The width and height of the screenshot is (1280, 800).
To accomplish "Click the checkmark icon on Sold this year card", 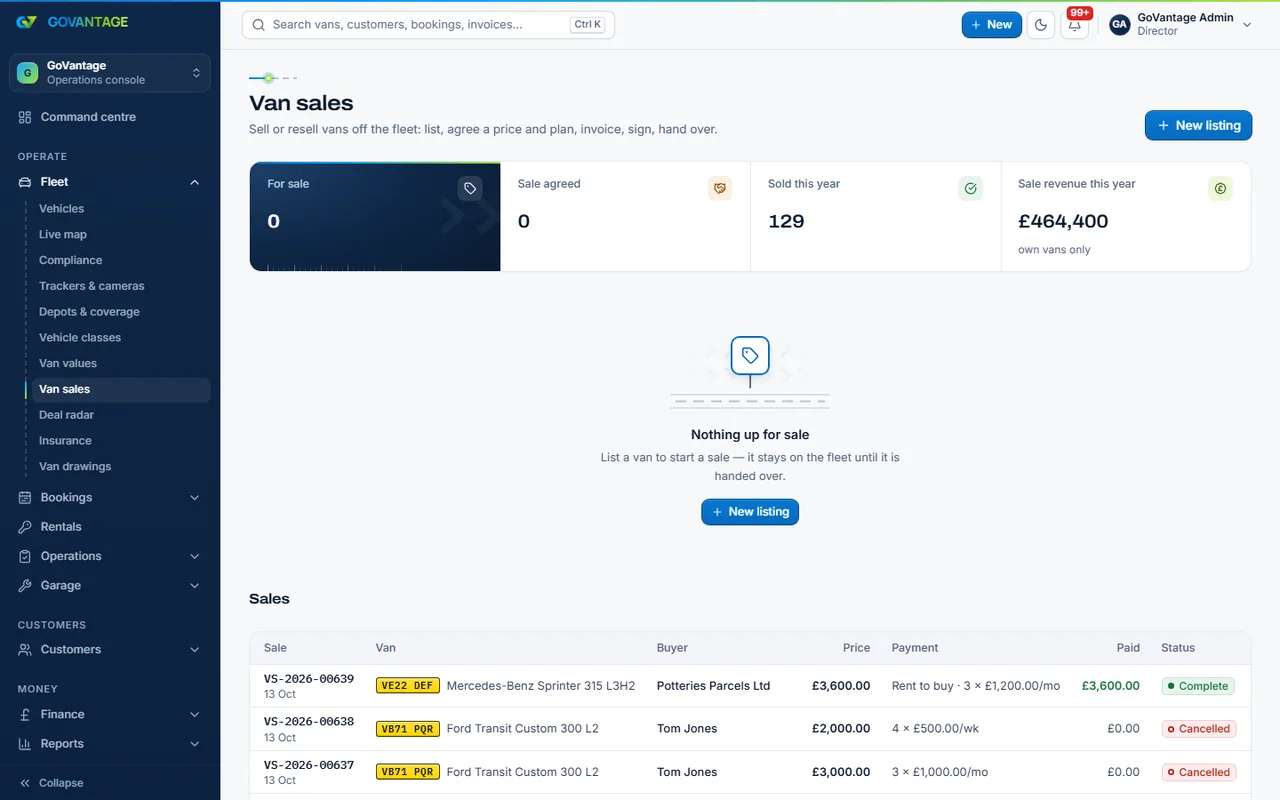I will pyautogui.click(x=970, y=188).
